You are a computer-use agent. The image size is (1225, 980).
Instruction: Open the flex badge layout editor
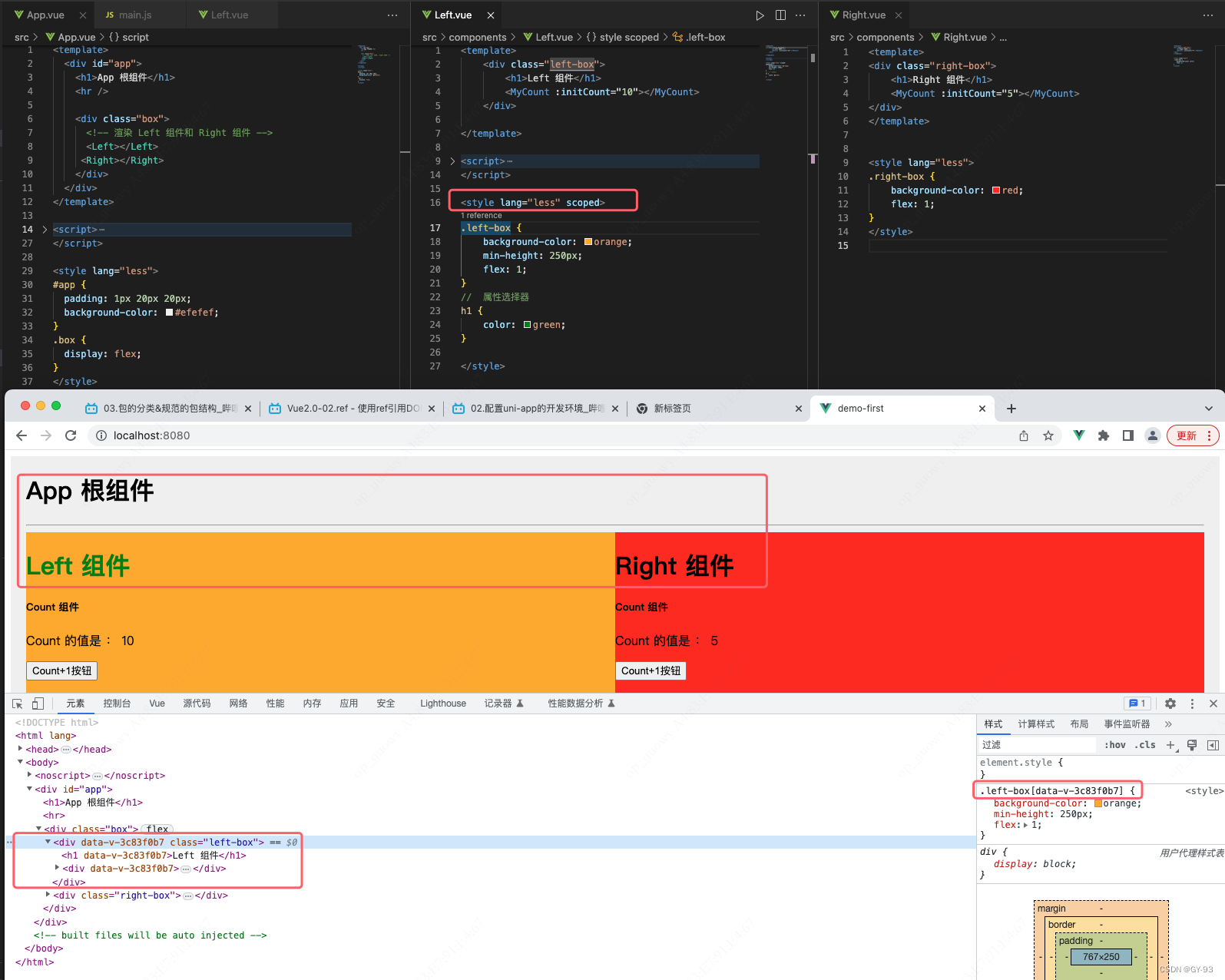point(157,829)
